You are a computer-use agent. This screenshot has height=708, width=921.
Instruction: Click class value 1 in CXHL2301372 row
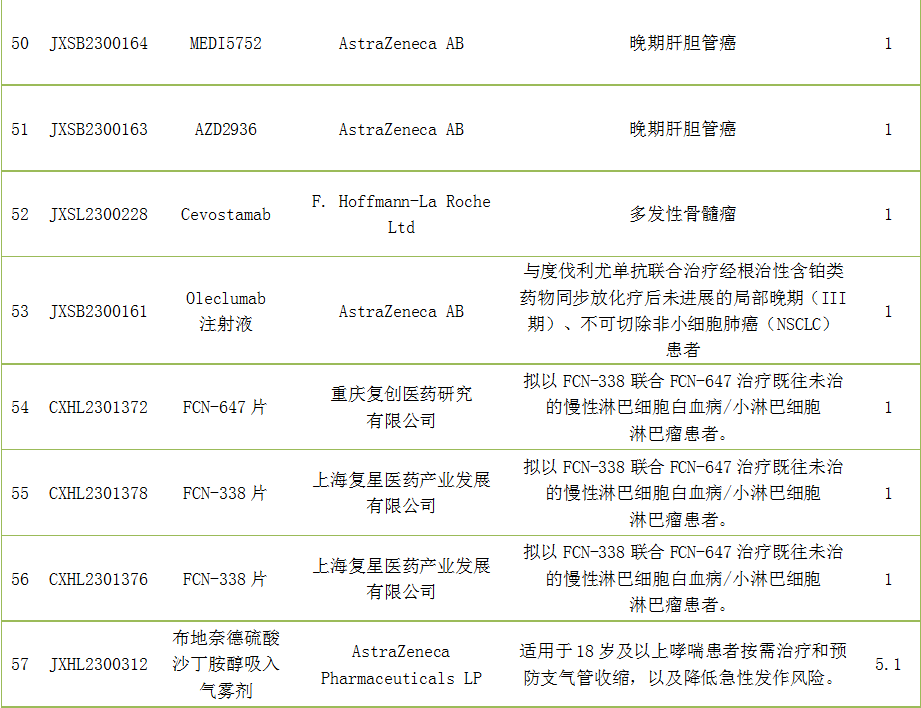tap(888, 407)
